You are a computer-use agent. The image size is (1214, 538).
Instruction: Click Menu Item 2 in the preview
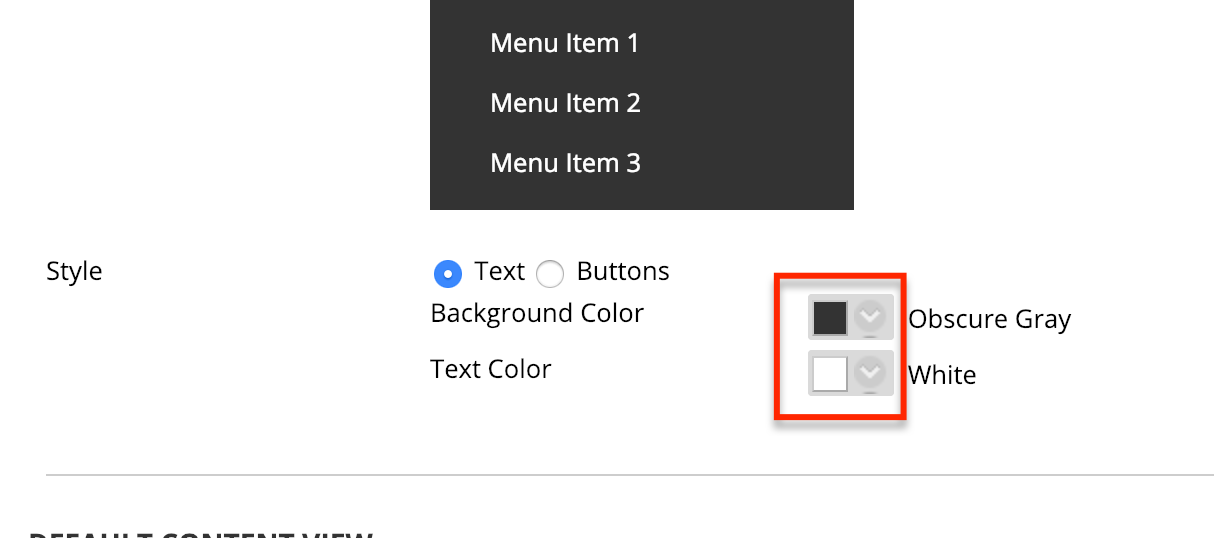point(565,103)
